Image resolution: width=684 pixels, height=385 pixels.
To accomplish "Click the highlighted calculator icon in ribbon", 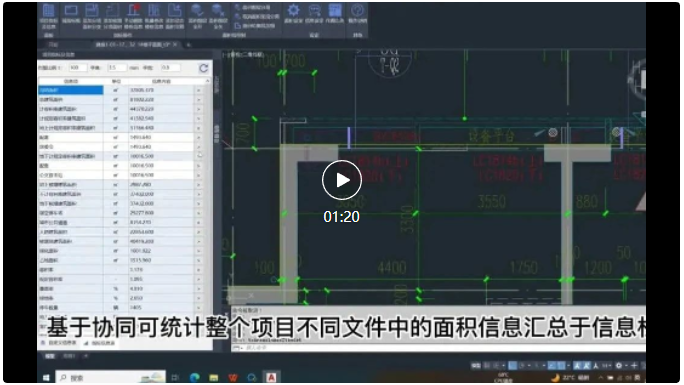I will coord(335,10).
